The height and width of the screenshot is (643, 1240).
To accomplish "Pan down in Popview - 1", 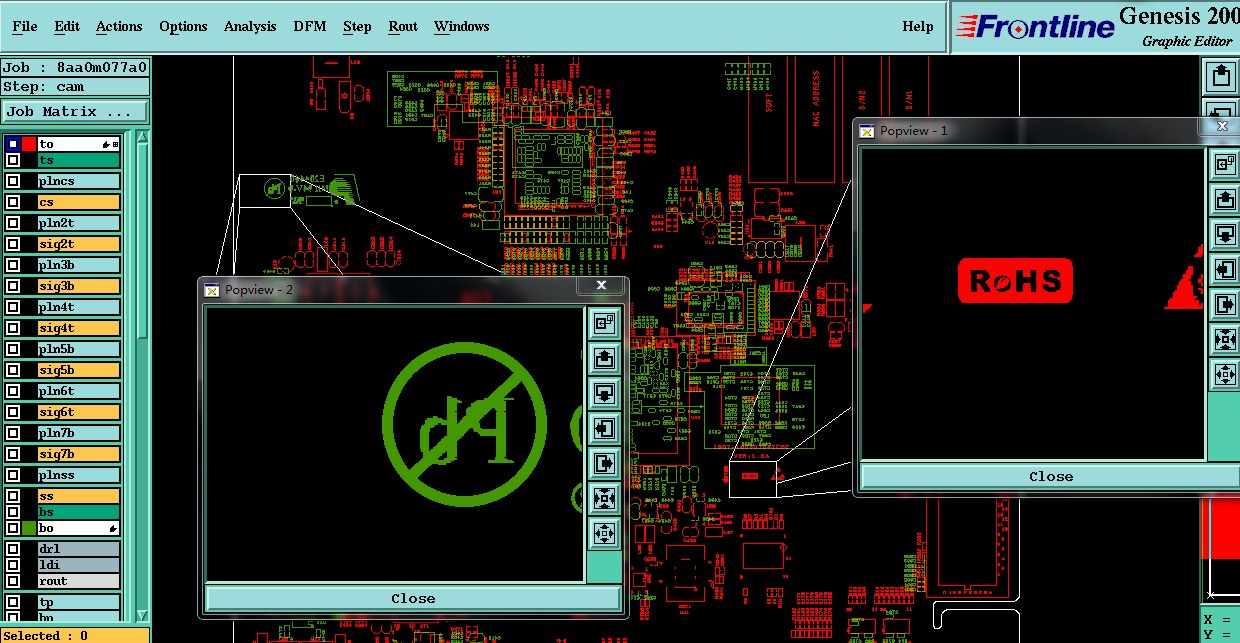I will pyautogui.click(x=1225, y=234).
